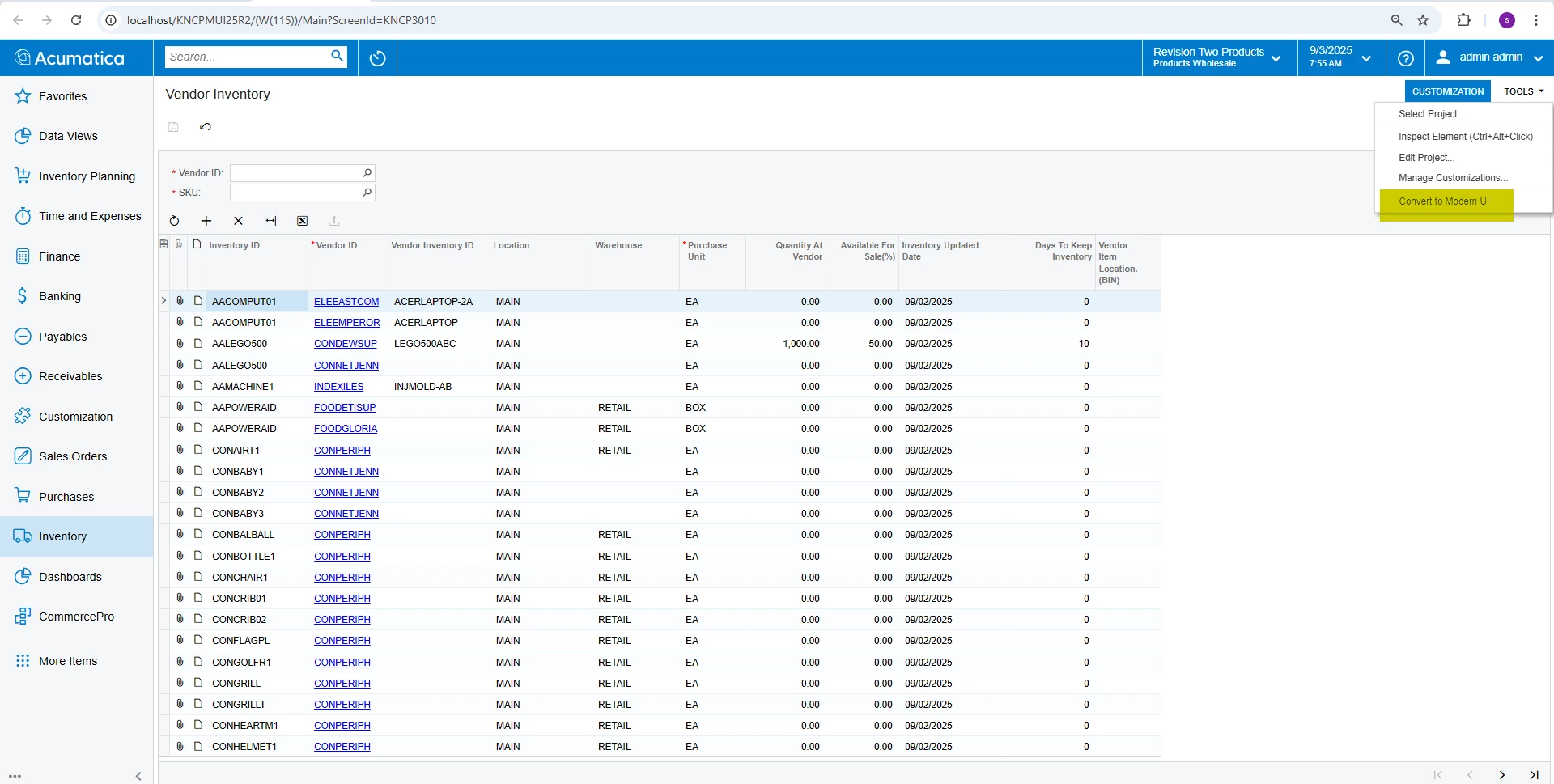Viewport: 1554px width, 784px height.
Task: Click the Save disk icon
Action: [173, 126]
